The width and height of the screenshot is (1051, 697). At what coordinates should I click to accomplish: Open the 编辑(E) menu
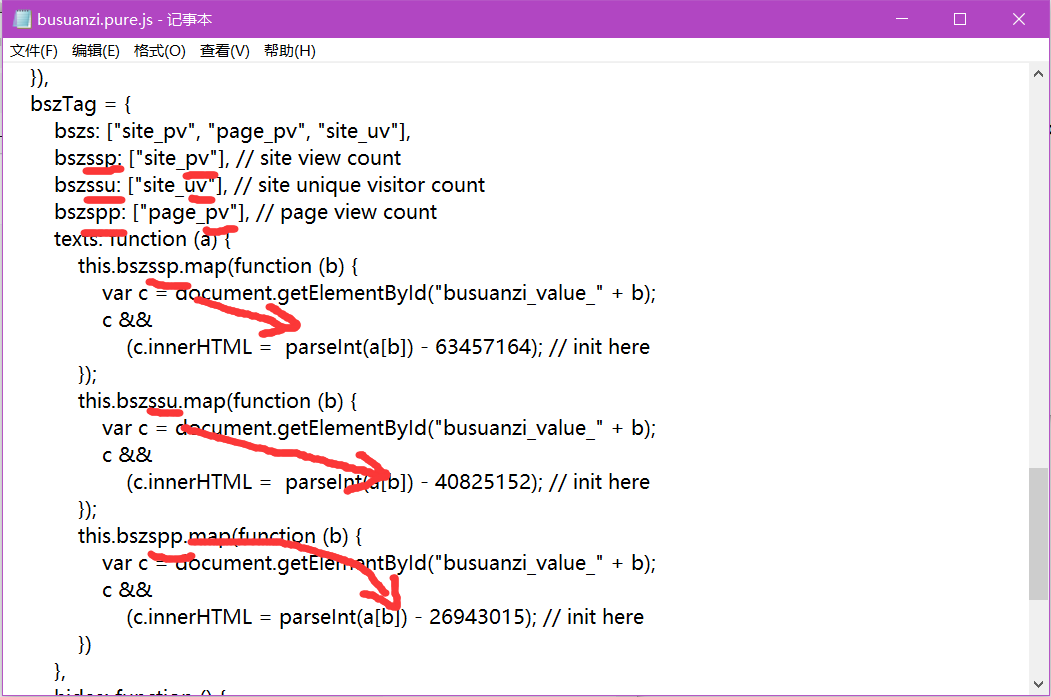click(x=96, y=50)
